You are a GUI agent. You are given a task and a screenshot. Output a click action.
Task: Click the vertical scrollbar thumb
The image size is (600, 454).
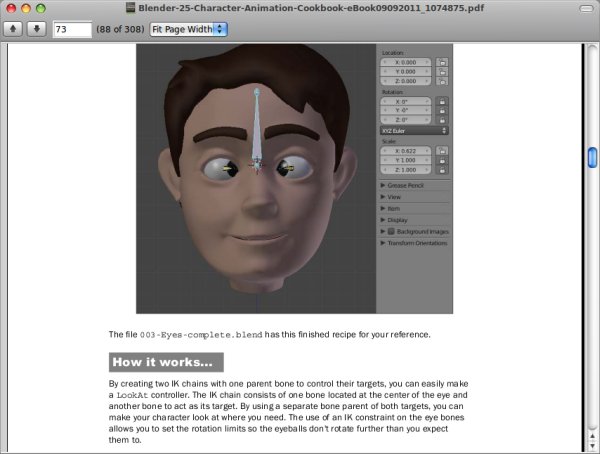[592, 157]
